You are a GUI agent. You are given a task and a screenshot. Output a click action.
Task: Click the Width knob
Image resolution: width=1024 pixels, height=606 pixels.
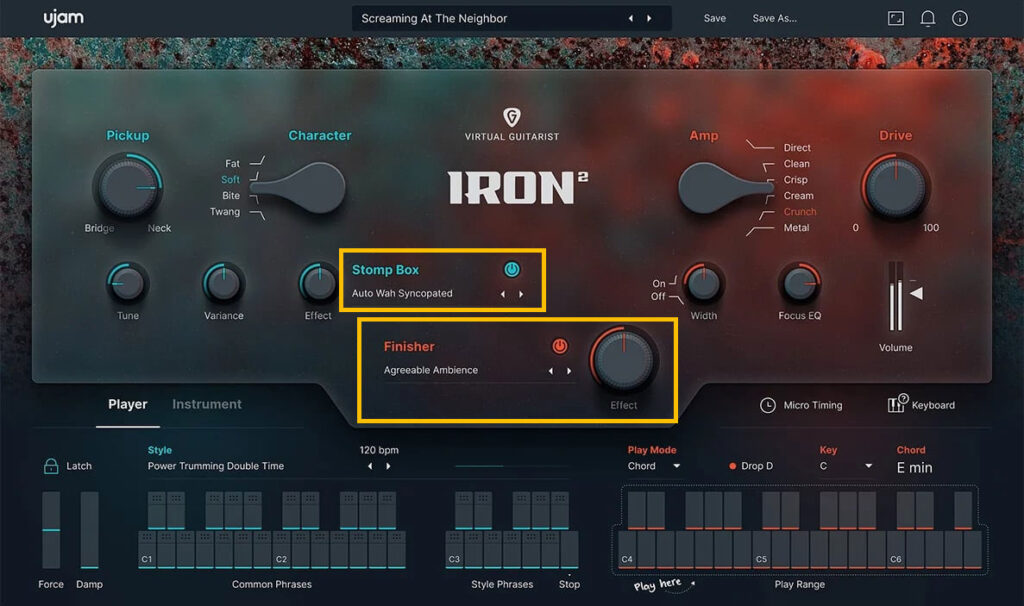703,283
